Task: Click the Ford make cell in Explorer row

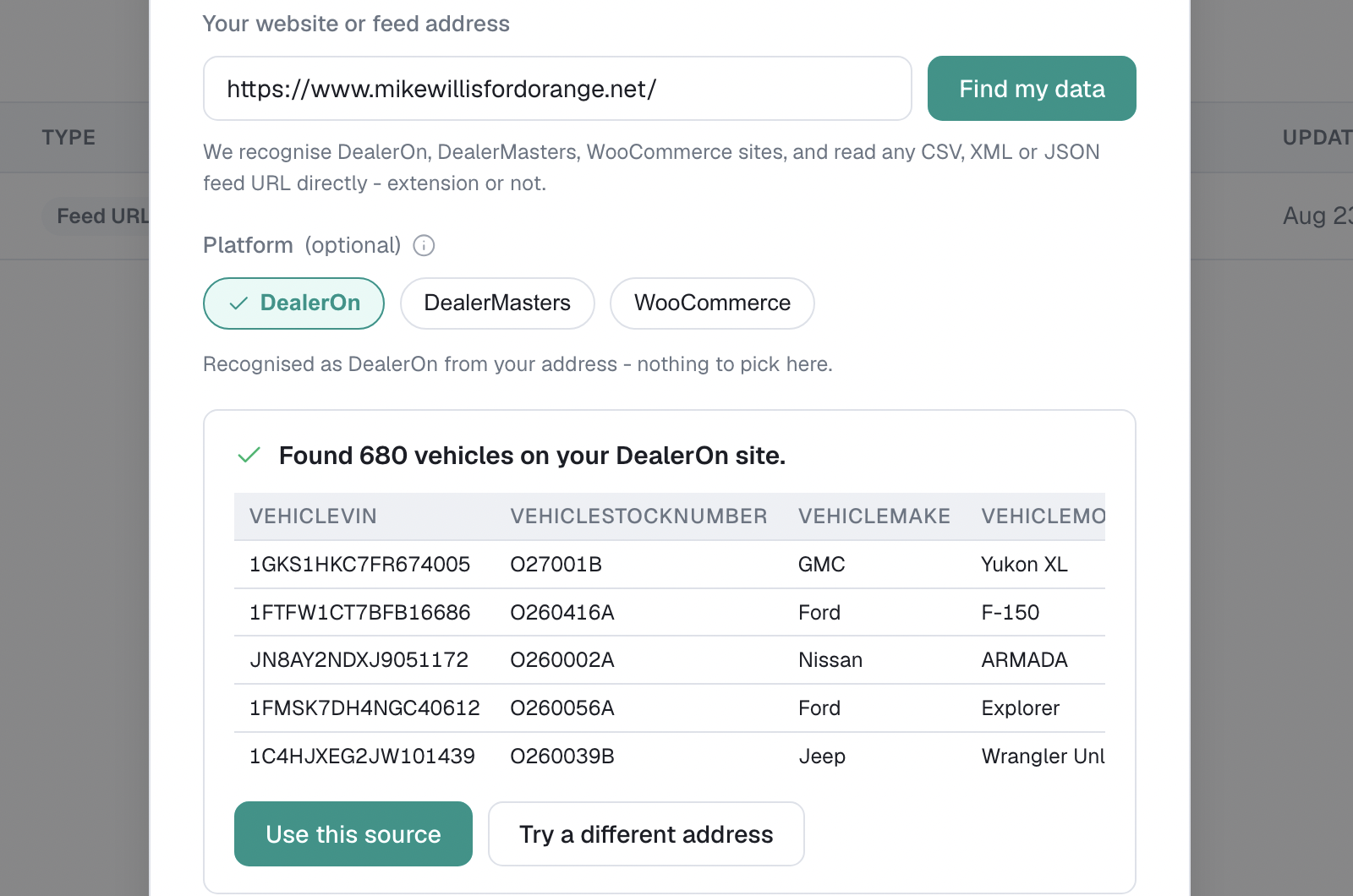Action: coord(819,708)
